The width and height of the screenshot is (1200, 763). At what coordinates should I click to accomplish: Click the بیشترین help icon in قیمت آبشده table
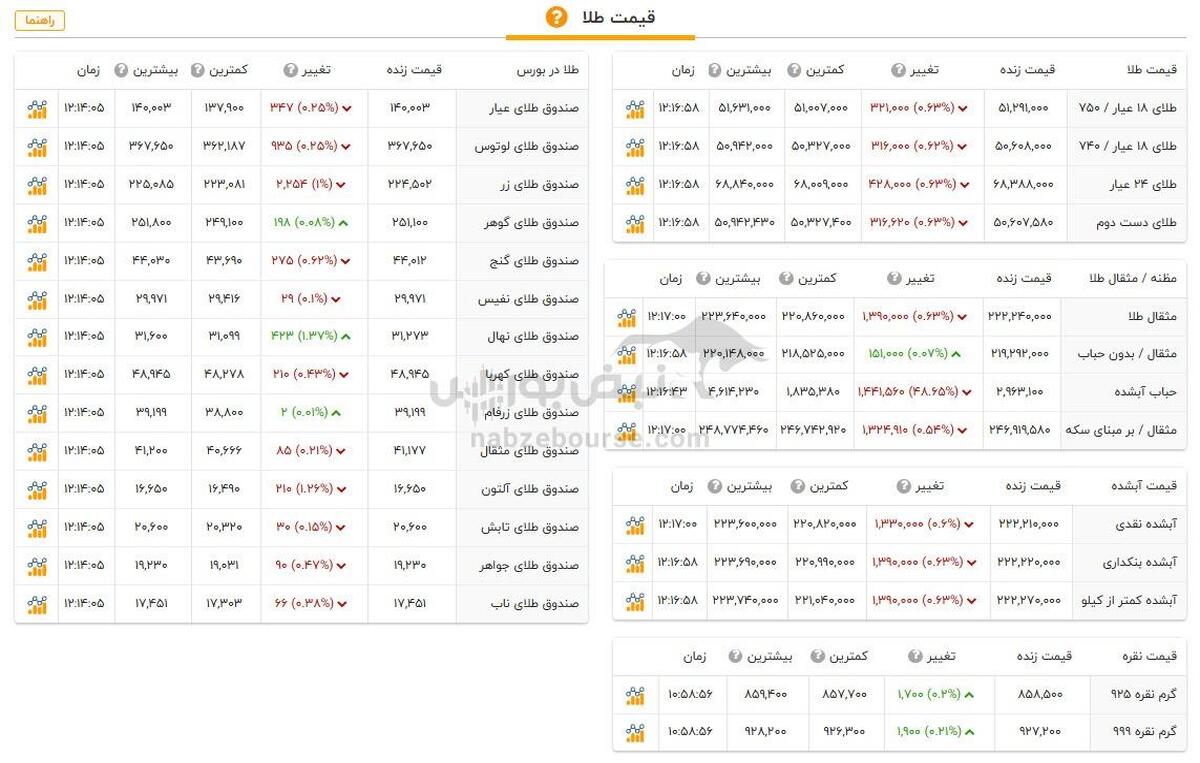715,486
